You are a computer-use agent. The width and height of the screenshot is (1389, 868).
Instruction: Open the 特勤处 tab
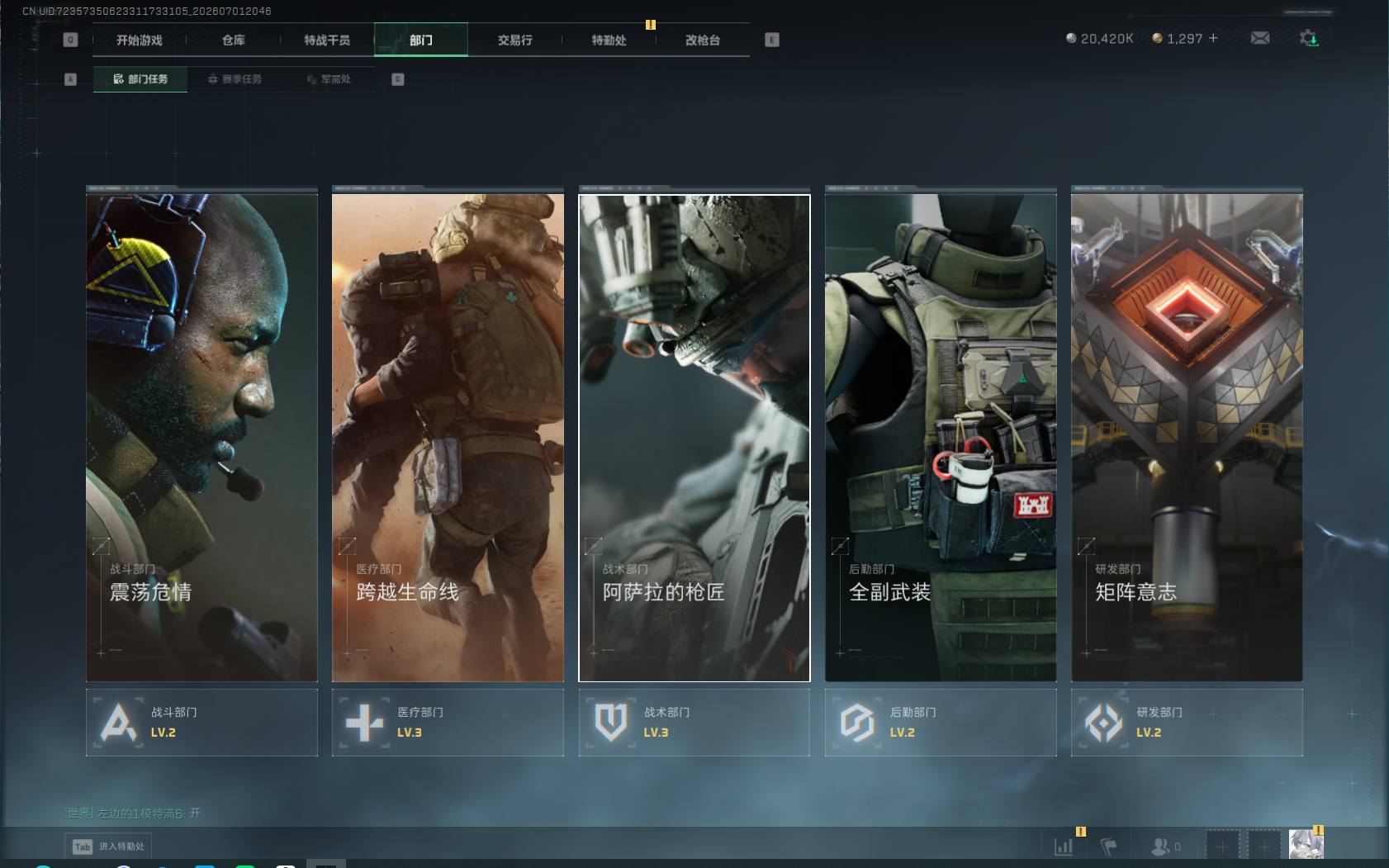point(609,40)
